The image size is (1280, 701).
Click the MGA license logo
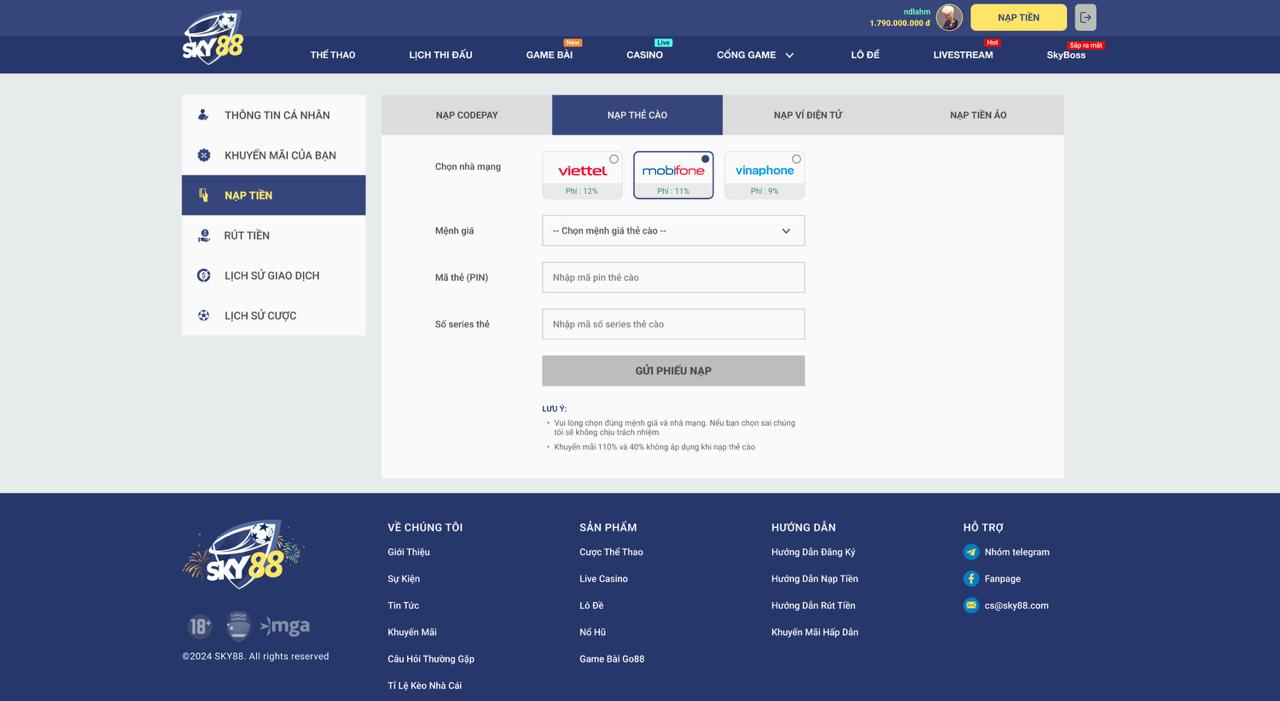pyautogui.click(x=285, y=626)
